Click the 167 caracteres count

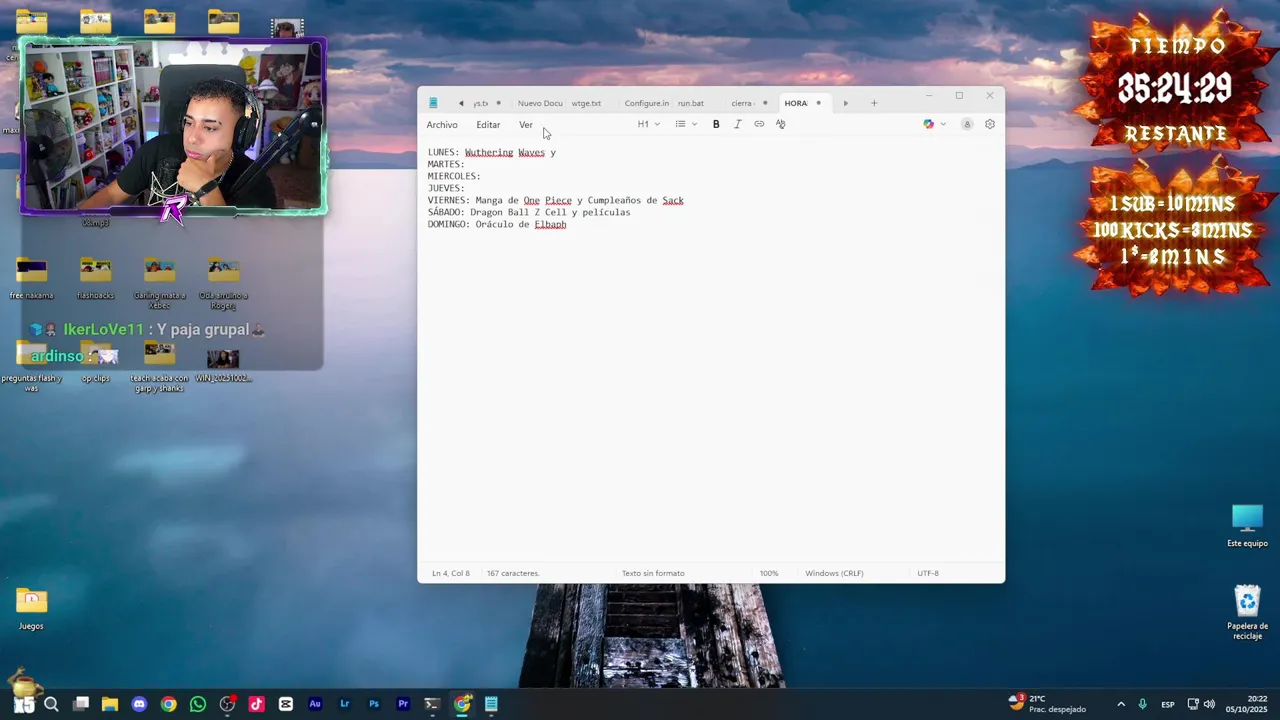(513, 573)
